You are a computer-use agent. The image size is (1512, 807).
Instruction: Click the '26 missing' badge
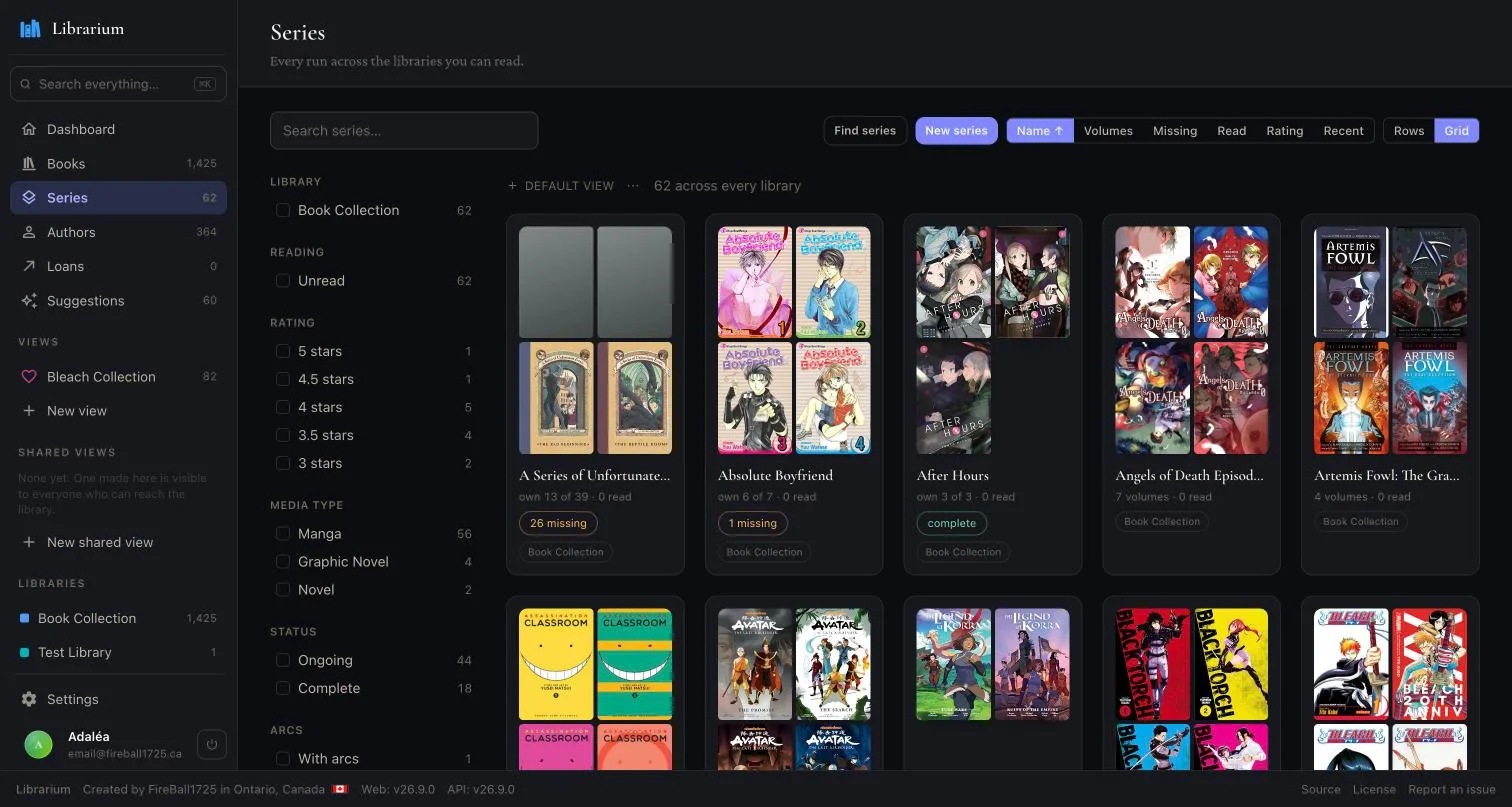click(558, 523)
